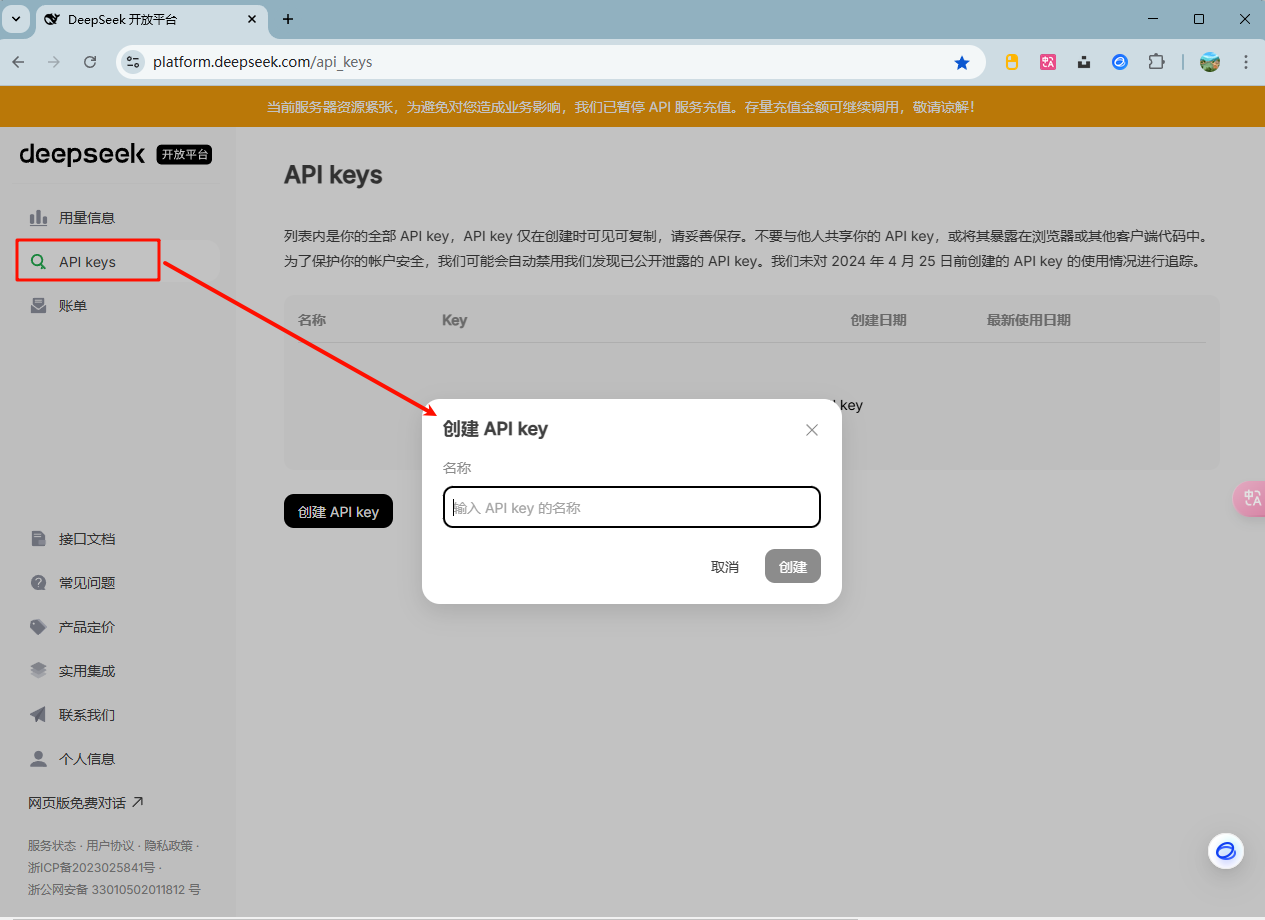Viewport: 1265px width, 920px height.
Task: Click the orange 当前服务器资源紧张 notice banner text
Action: coord(621,106)
